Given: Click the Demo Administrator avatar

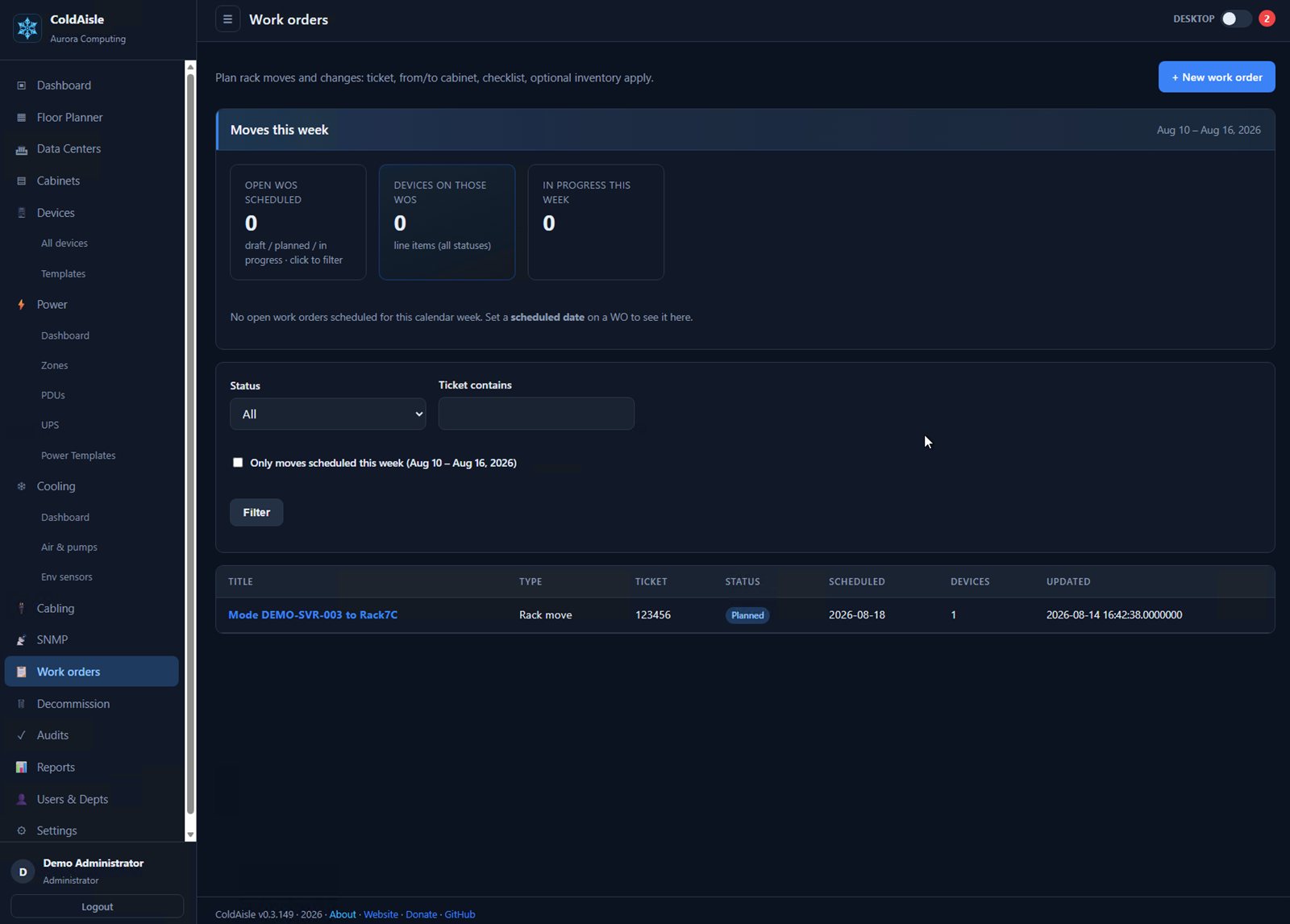Looking at the screenshot, I should click(23, 872).
